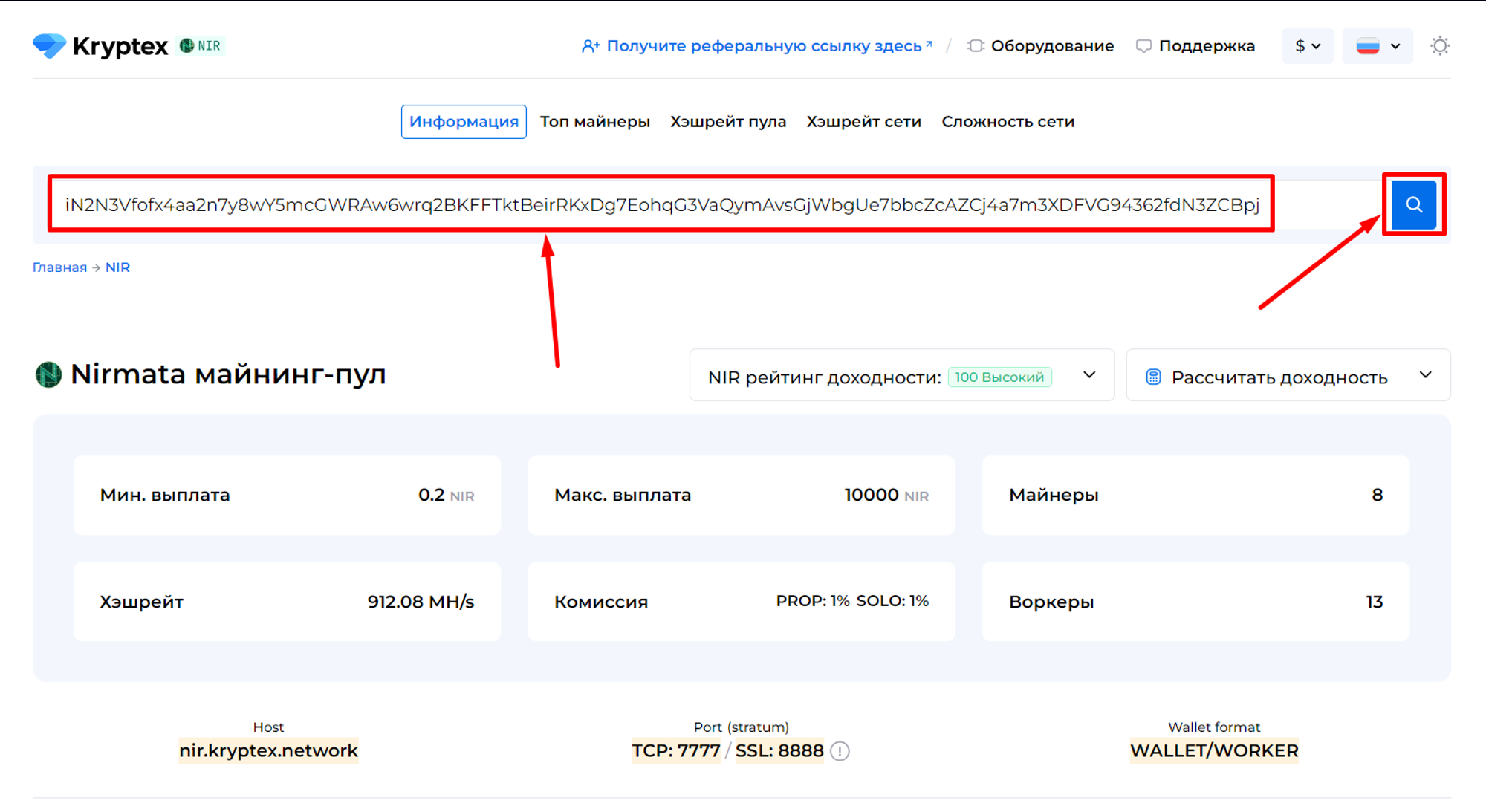Switch to the Хэшрейт пула tab
1486x812 pixels.
(728, 122)
